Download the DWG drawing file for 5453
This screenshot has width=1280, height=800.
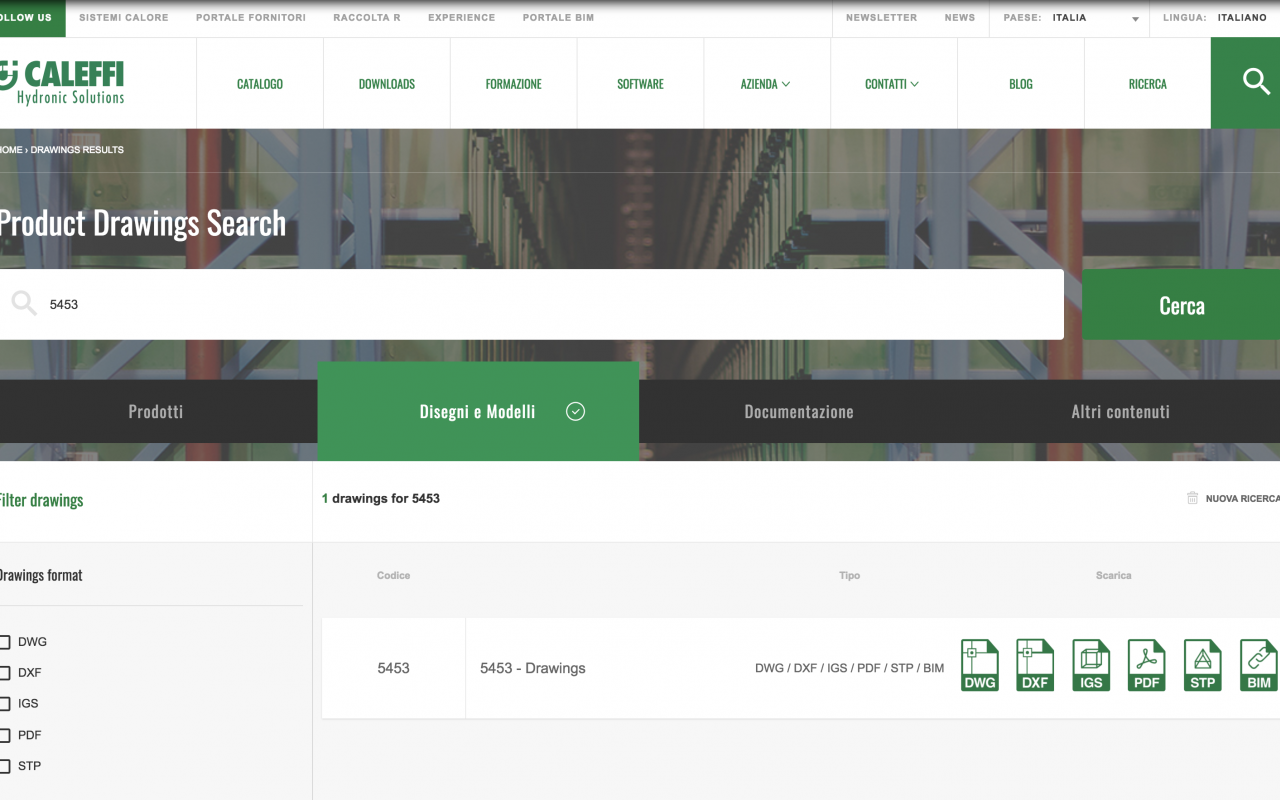tap(979, 666)
